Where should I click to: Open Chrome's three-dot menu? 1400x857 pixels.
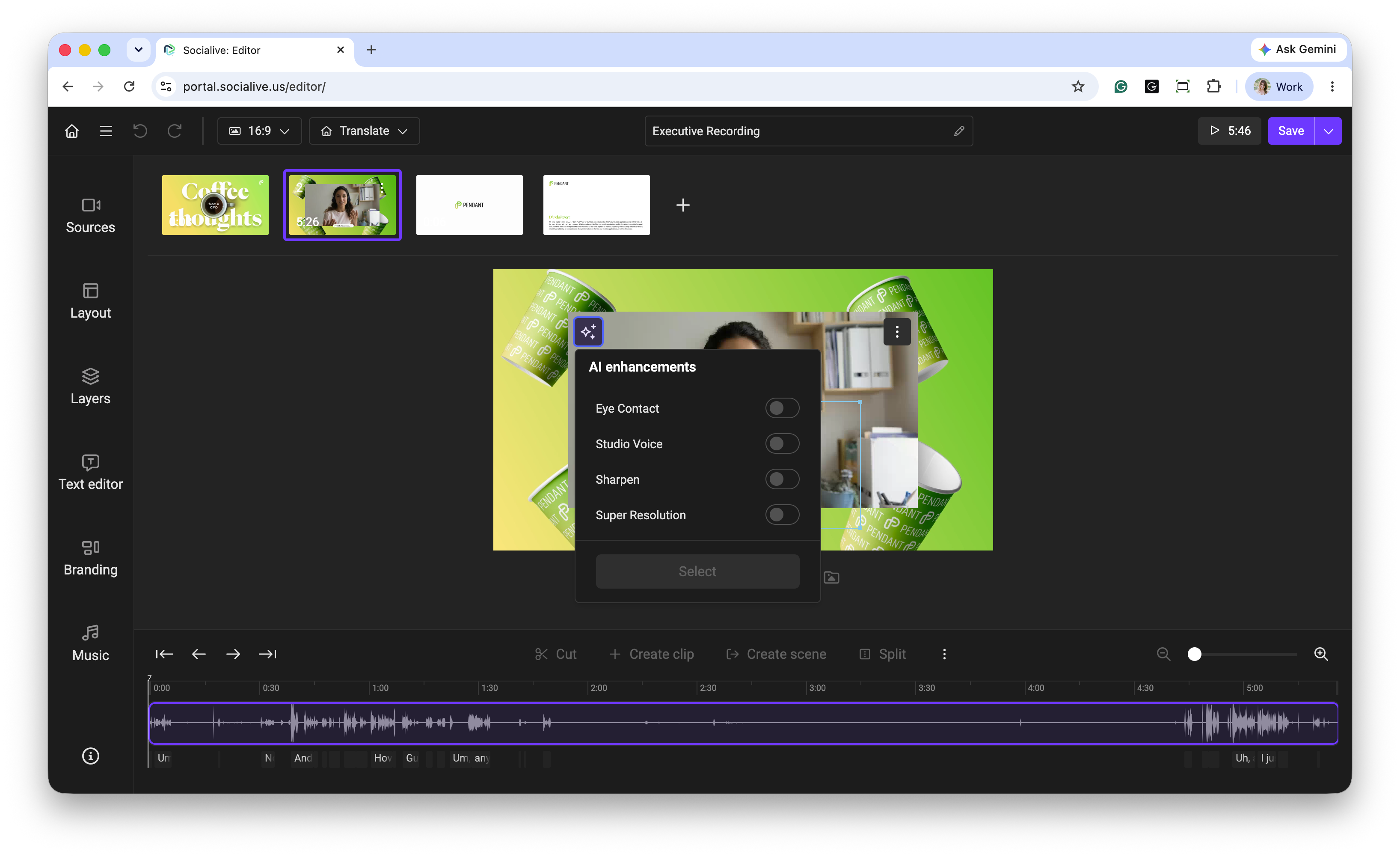(1332, 86)
